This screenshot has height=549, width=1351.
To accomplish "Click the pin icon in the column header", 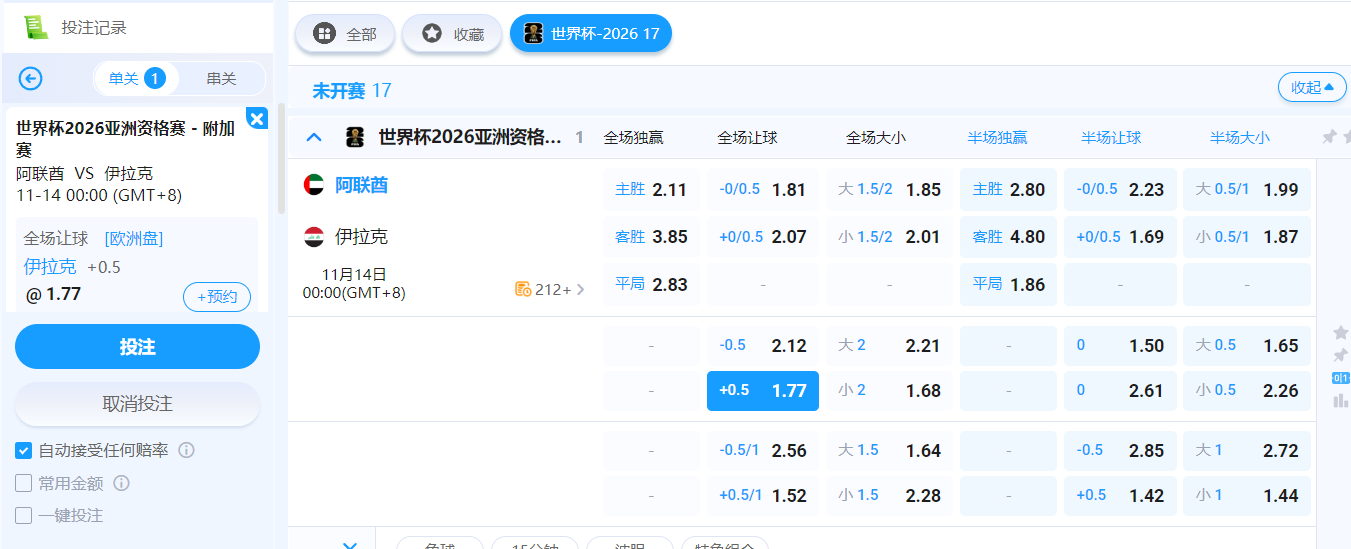I will tap(1329, 137).
